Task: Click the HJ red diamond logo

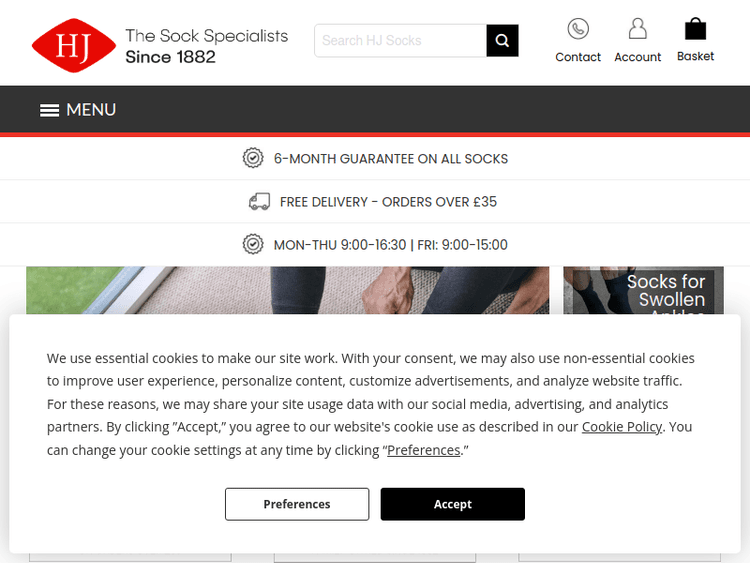Action: point(74,46)
